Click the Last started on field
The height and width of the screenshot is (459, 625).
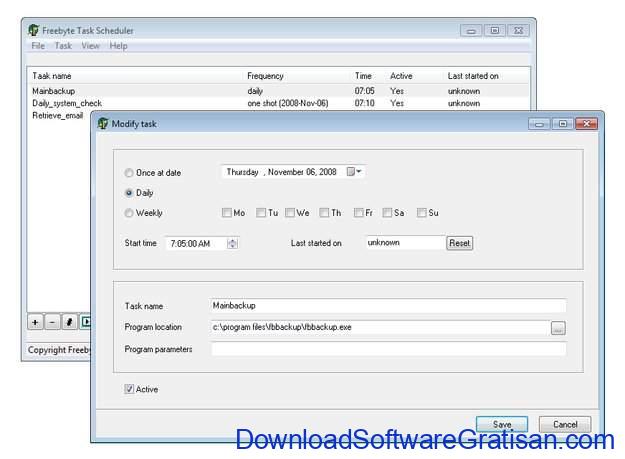click(405, 243)
